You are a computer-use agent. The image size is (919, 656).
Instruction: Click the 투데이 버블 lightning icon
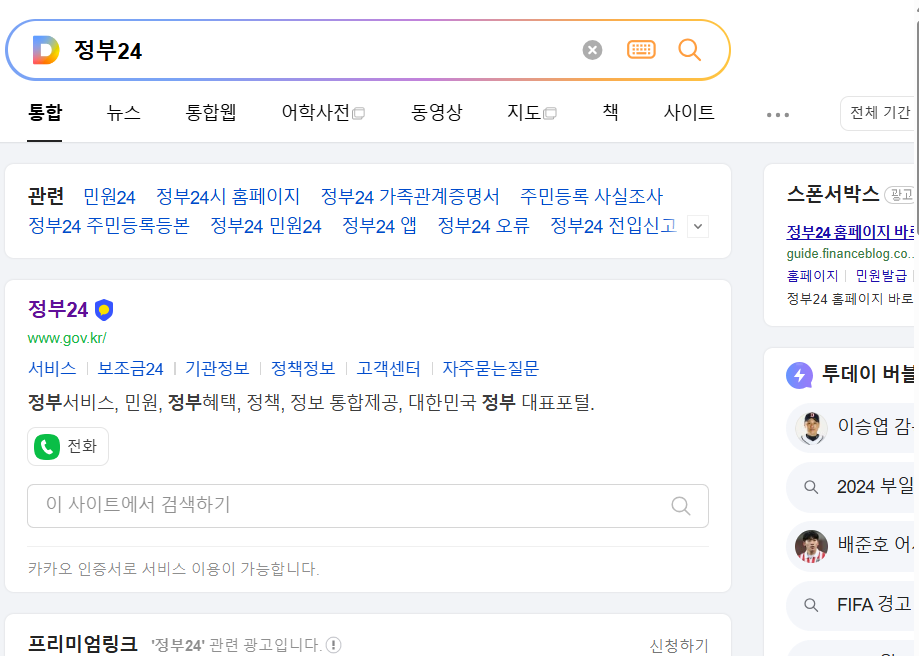pos(798,375)
